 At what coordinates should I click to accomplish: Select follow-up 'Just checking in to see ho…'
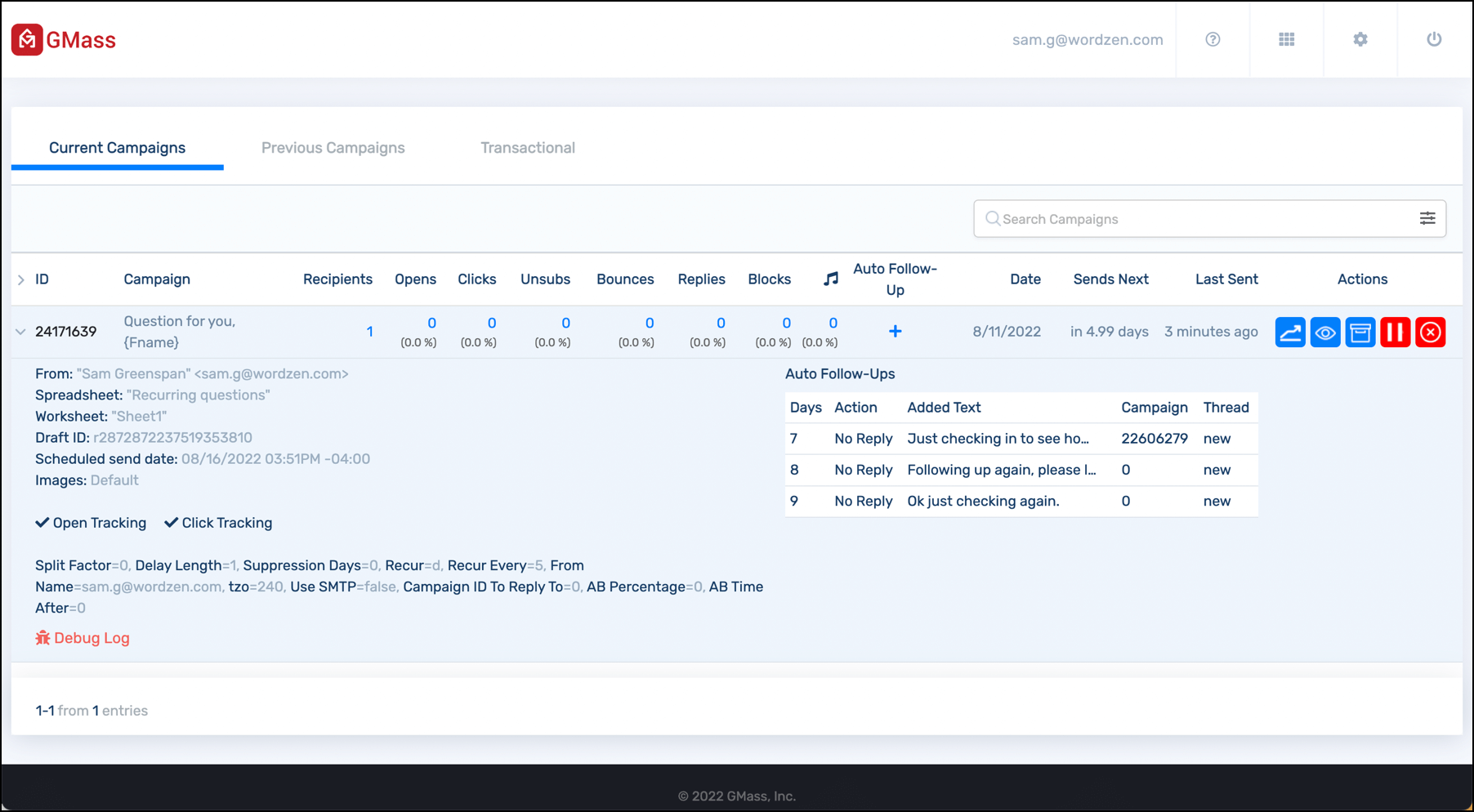[x=998, y=439]
